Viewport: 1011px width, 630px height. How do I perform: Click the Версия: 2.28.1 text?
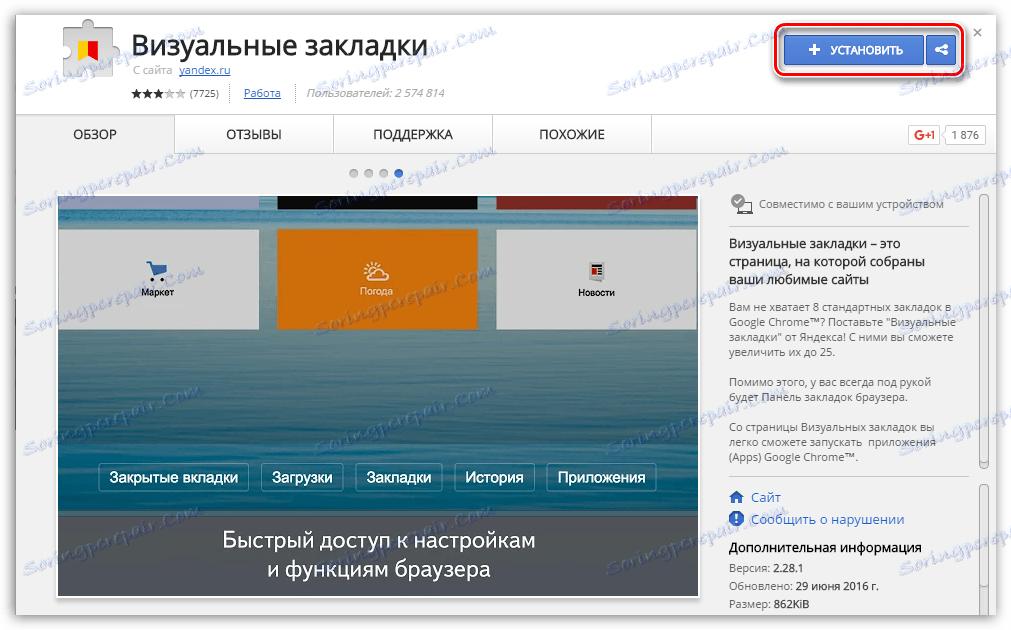tap(766, 568)
